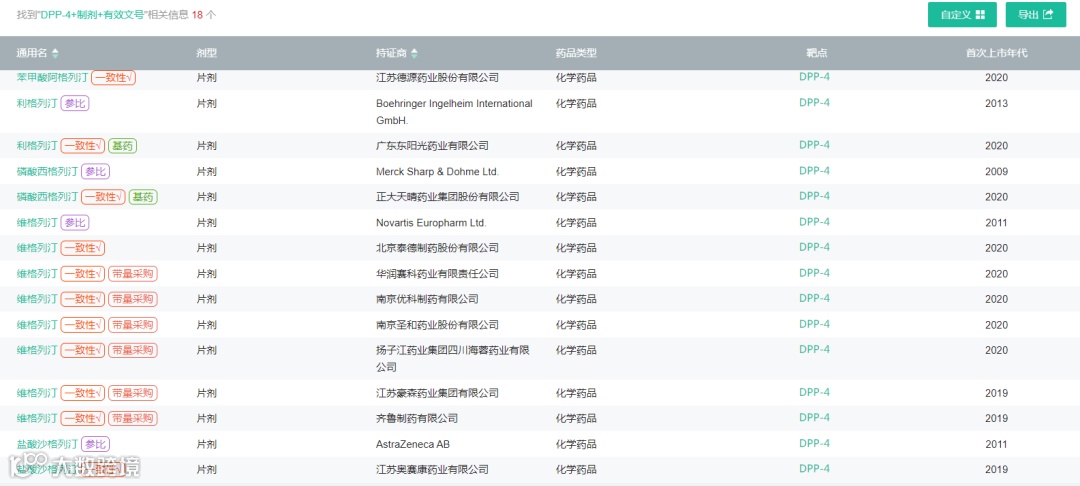Select 北京泰德制药股份有限公司 holder cell
The width and height of the screenshot is (1080, 486).
[437, 248]
